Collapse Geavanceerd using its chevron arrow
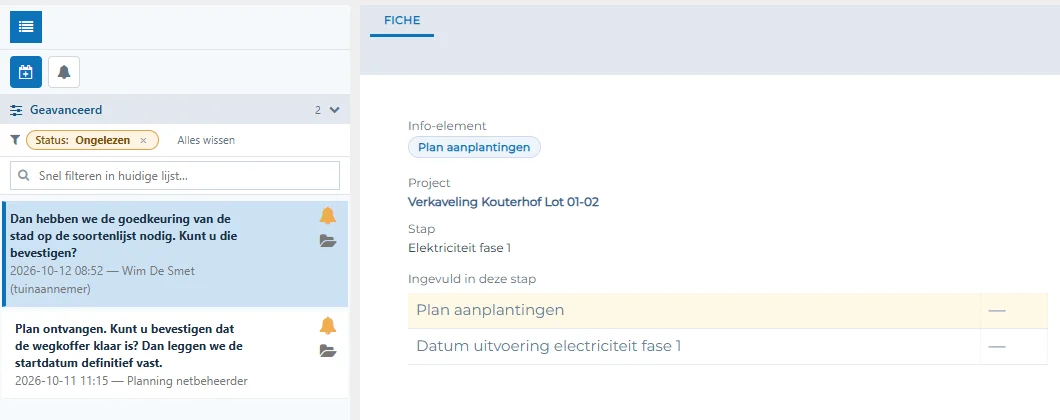Viewport: 1060px width, 420px height. point(334,110)
